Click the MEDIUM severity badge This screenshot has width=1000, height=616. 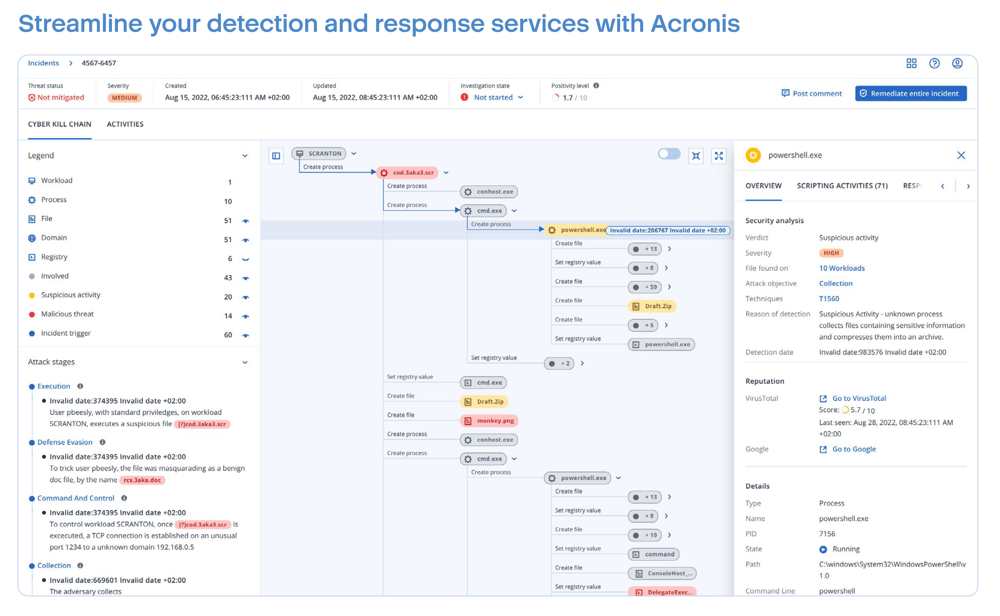[x=124, y=98]
